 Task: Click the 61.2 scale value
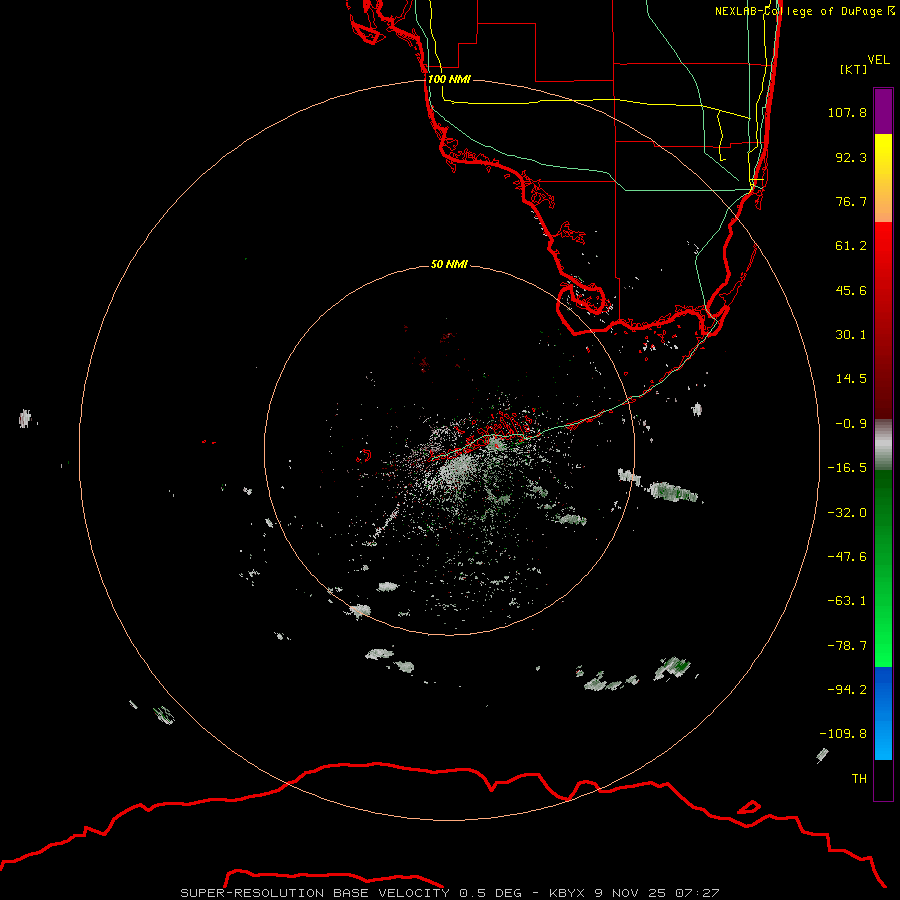click(x=851, y=246)
